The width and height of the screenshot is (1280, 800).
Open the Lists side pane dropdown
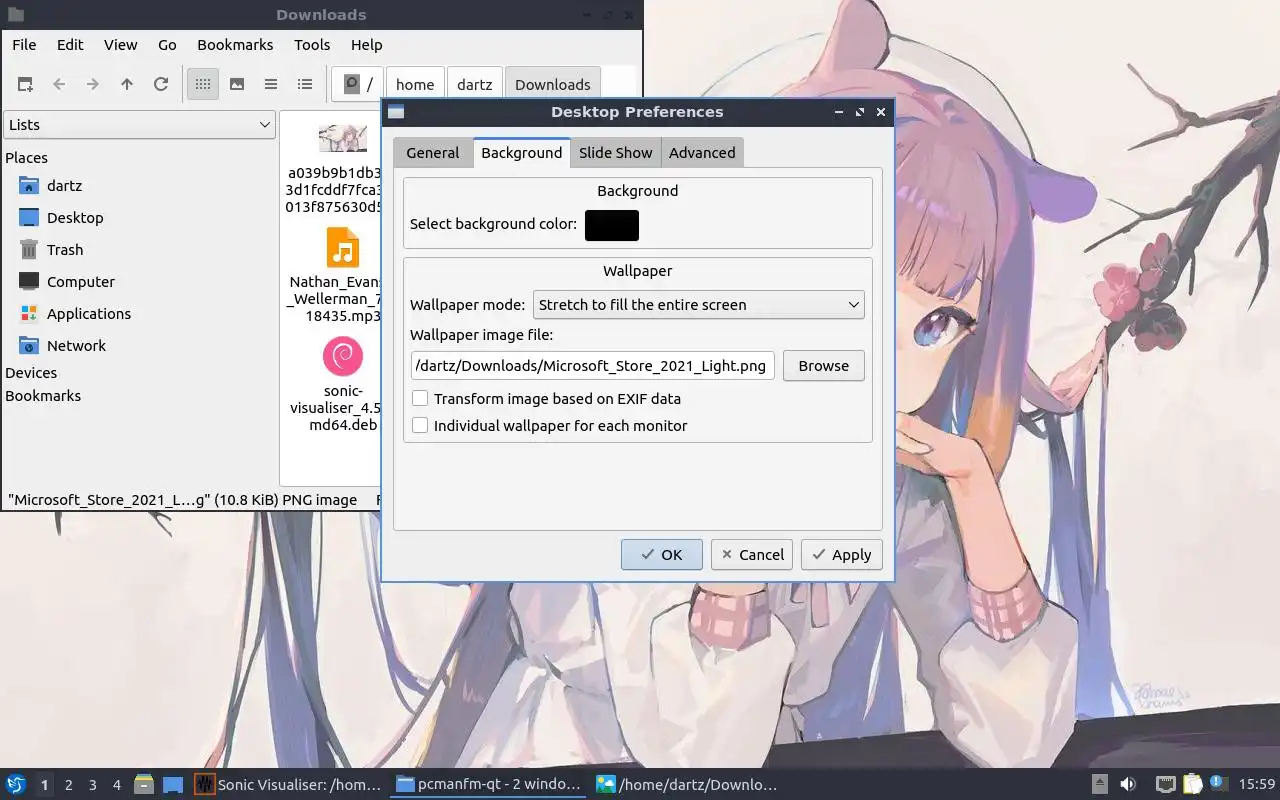(139, 125)
